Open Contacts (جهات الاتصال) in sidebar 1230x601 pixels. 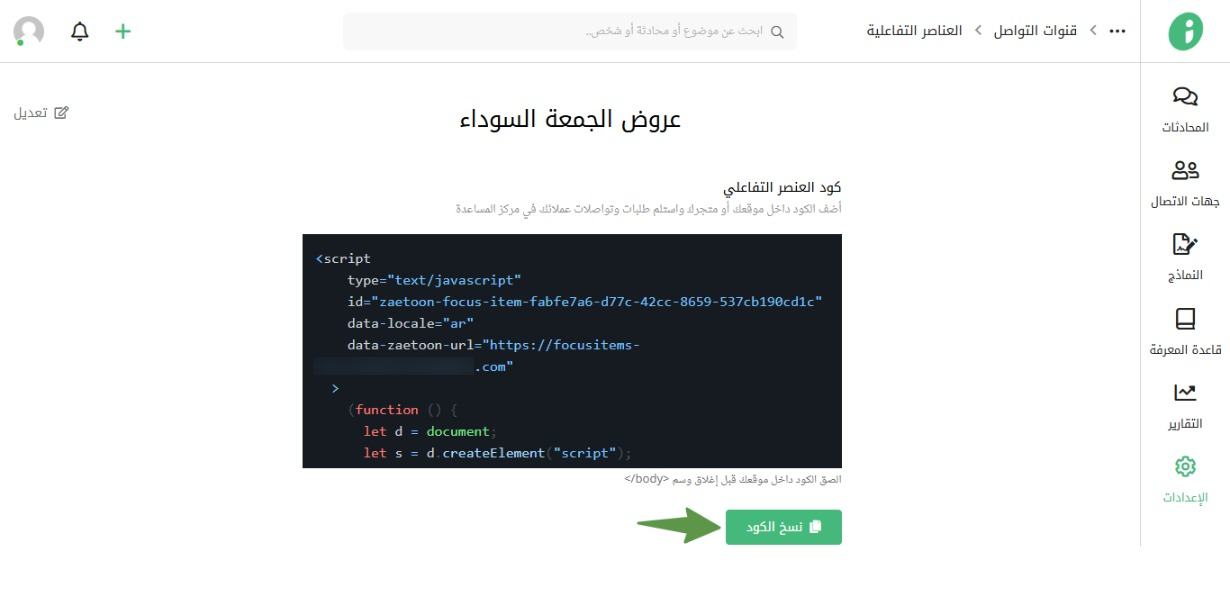point(1185,171)
